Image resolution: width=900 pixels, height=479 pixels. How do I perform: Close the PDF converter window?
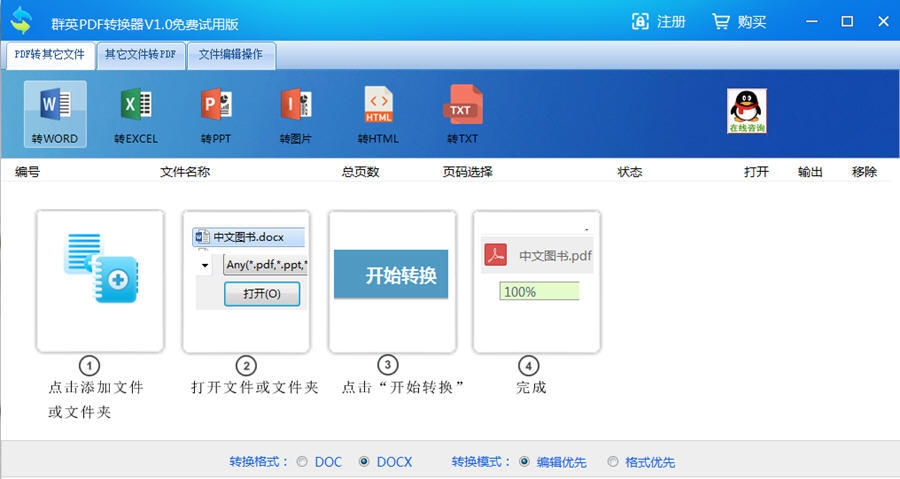coord(883,22)
